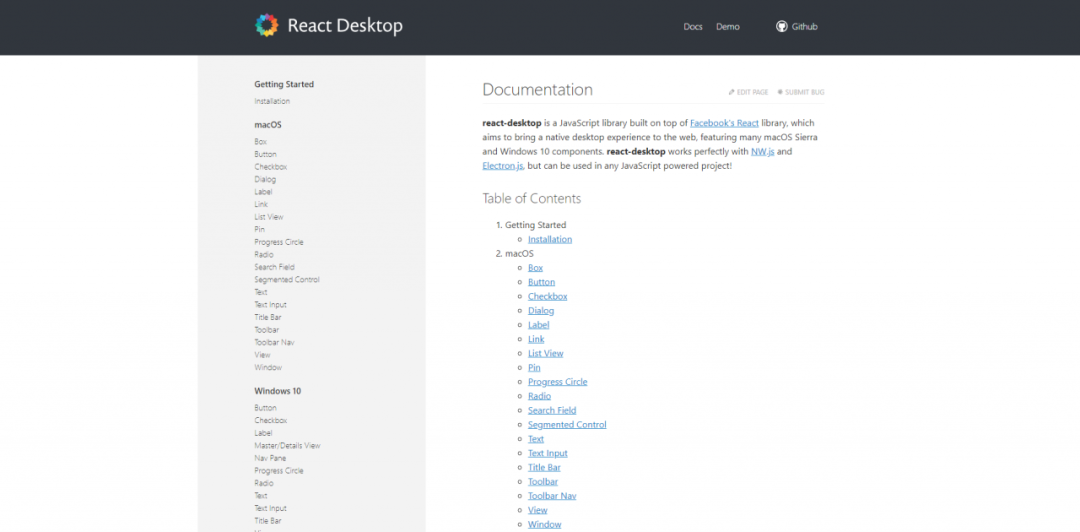Screen dimensions: 1080x532
Task: Select Toolbar Nav in the left sidebar
Action: coord(274,342)
